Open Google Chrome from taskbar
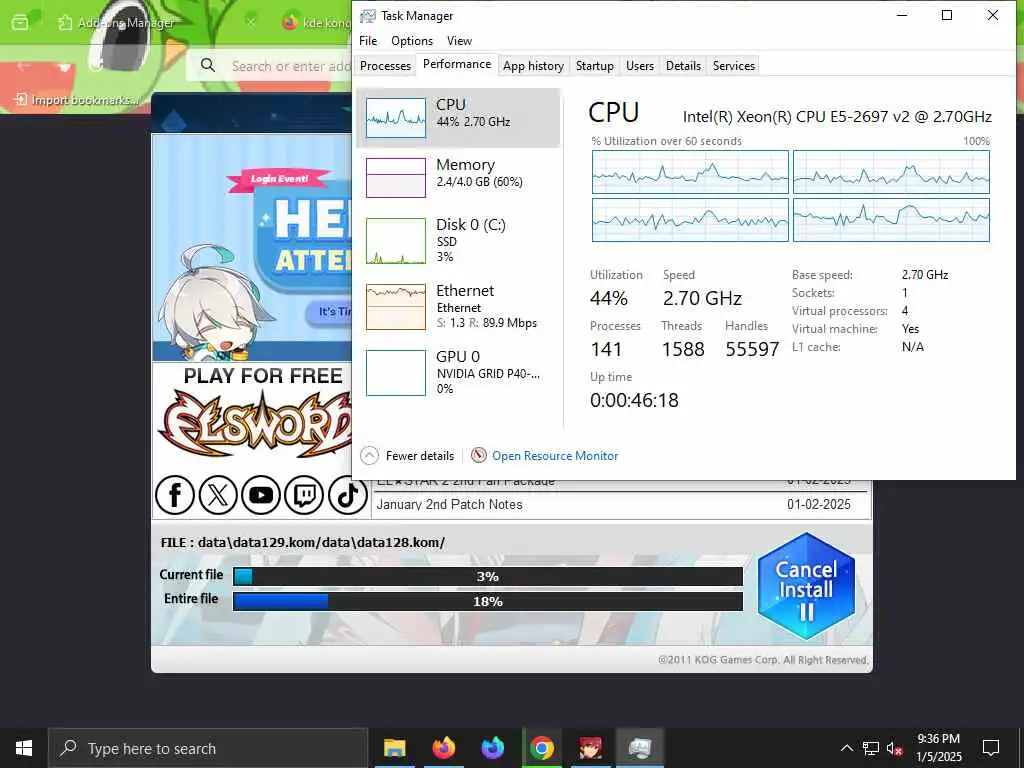 point(541,748)
